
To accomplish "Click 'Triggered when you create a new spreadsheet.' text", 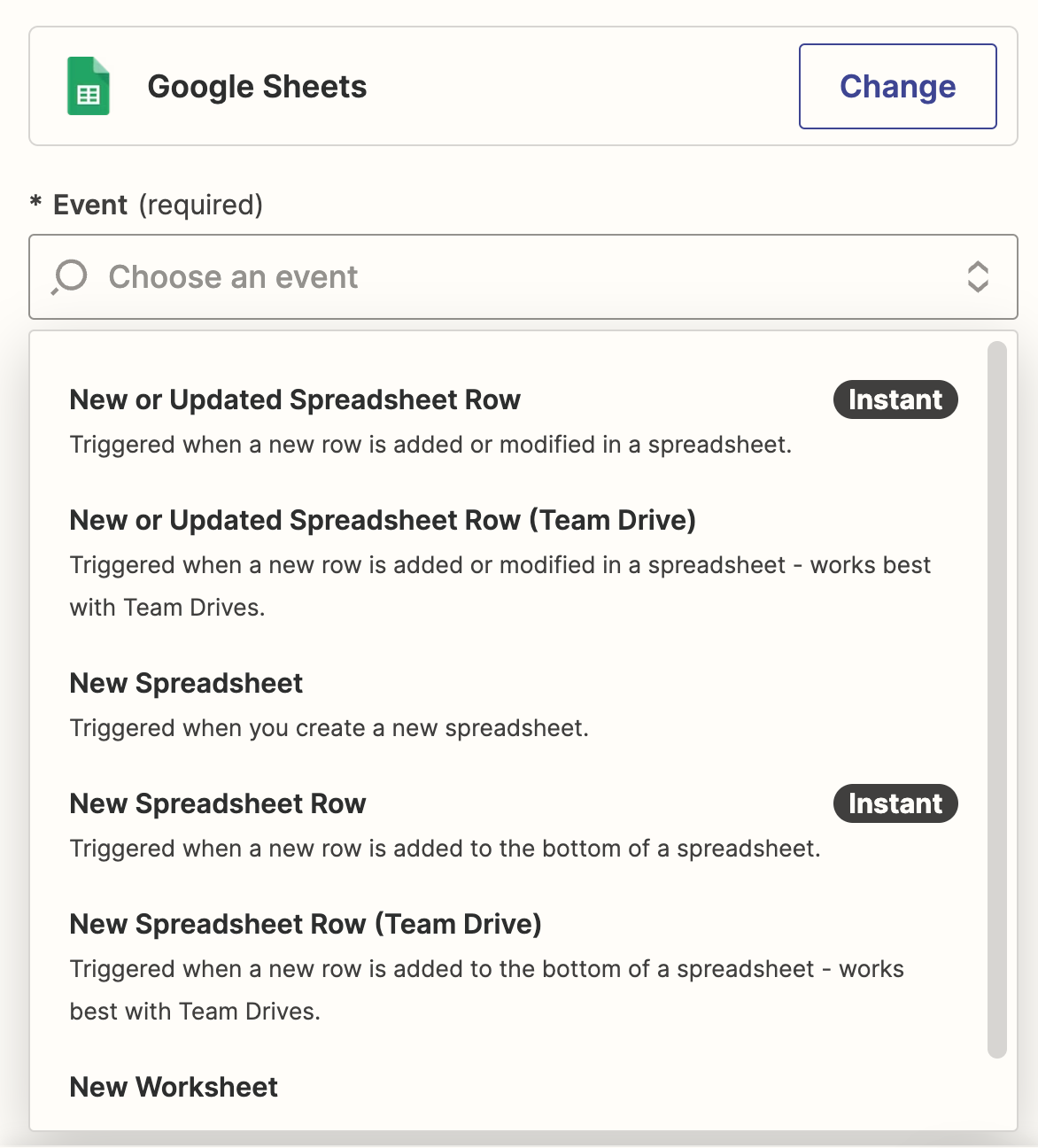I will point(329,728).
